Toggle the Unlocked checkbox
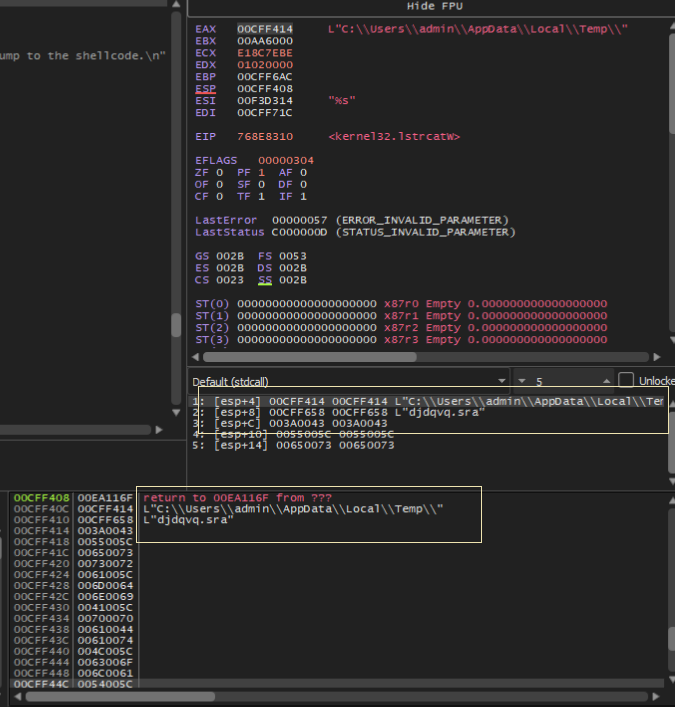This screenshot has width=675, height=707. 625,380
